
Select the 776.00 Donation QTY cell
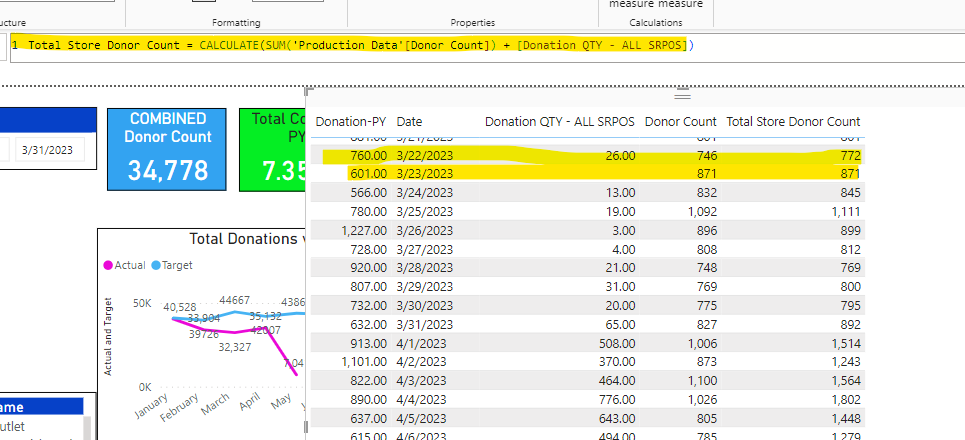coord(617,399)
